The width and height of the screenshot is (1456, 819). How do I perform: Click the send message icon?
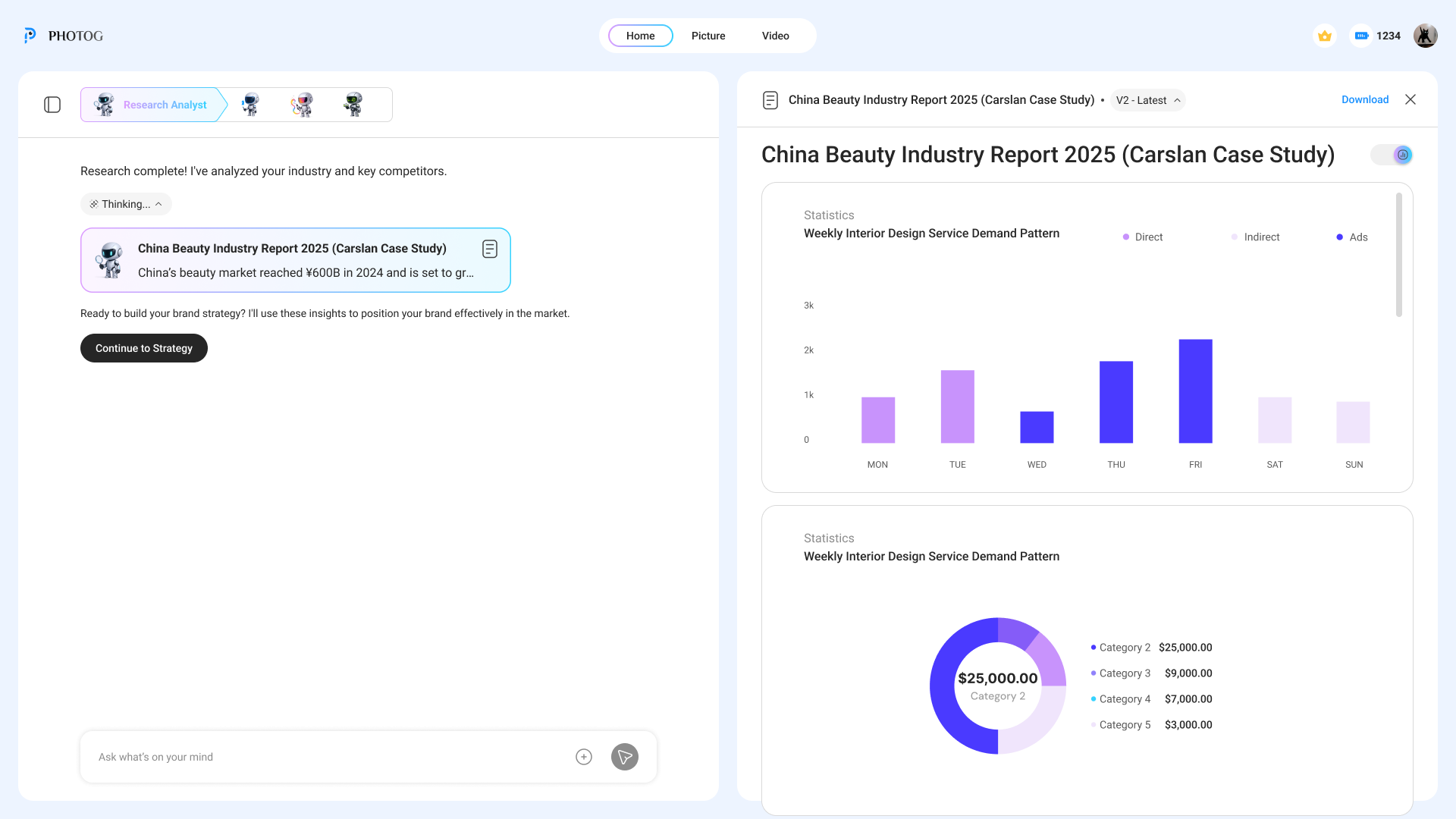click(x=625, y=757)
